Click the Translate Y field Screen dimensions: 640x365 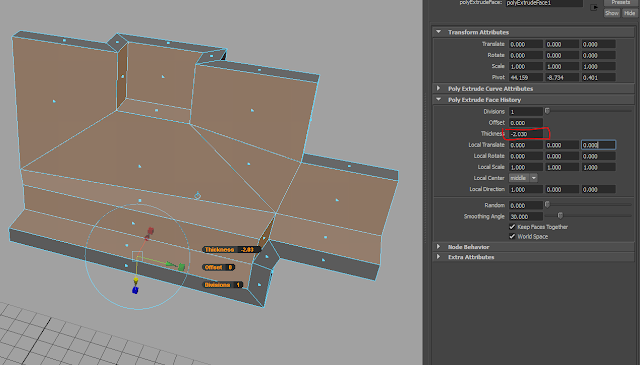coord(562,45)
